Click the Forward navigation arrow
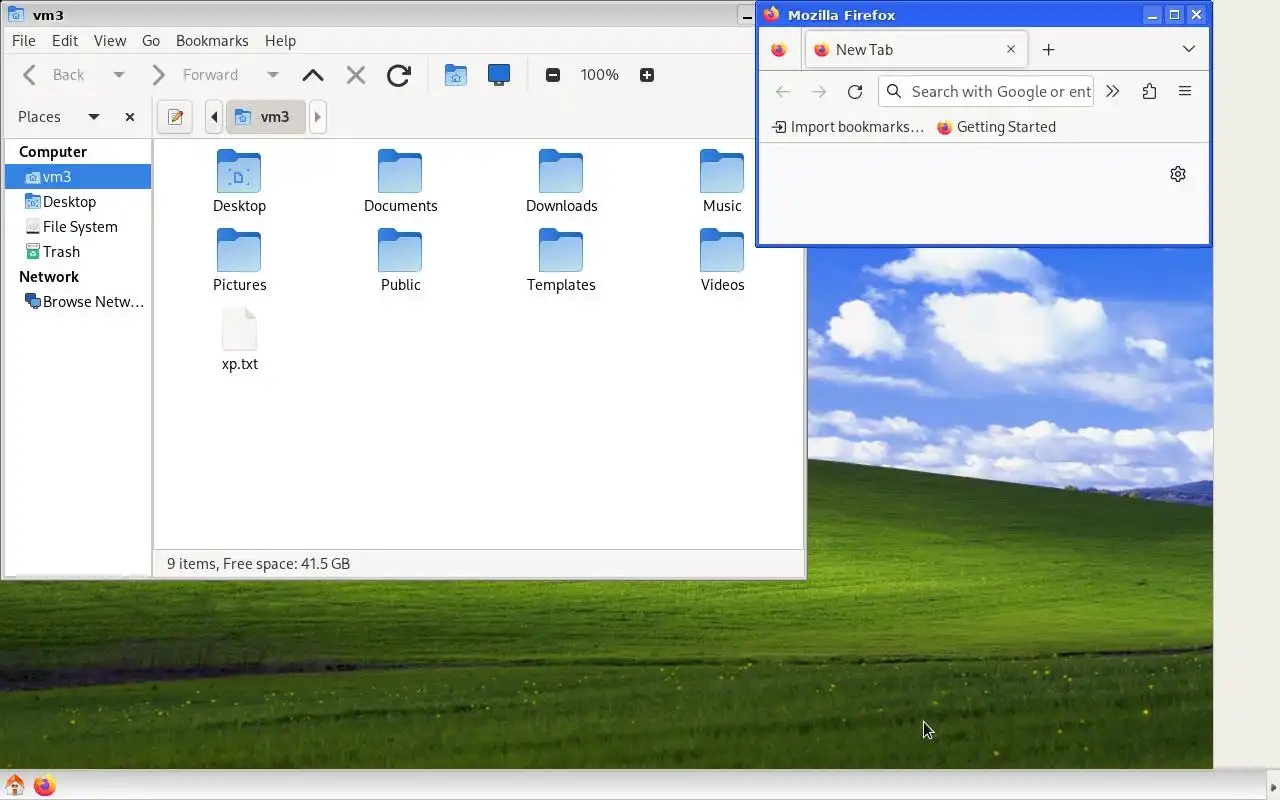Screen dimensions: 1280x800 (x=195, y=75)
